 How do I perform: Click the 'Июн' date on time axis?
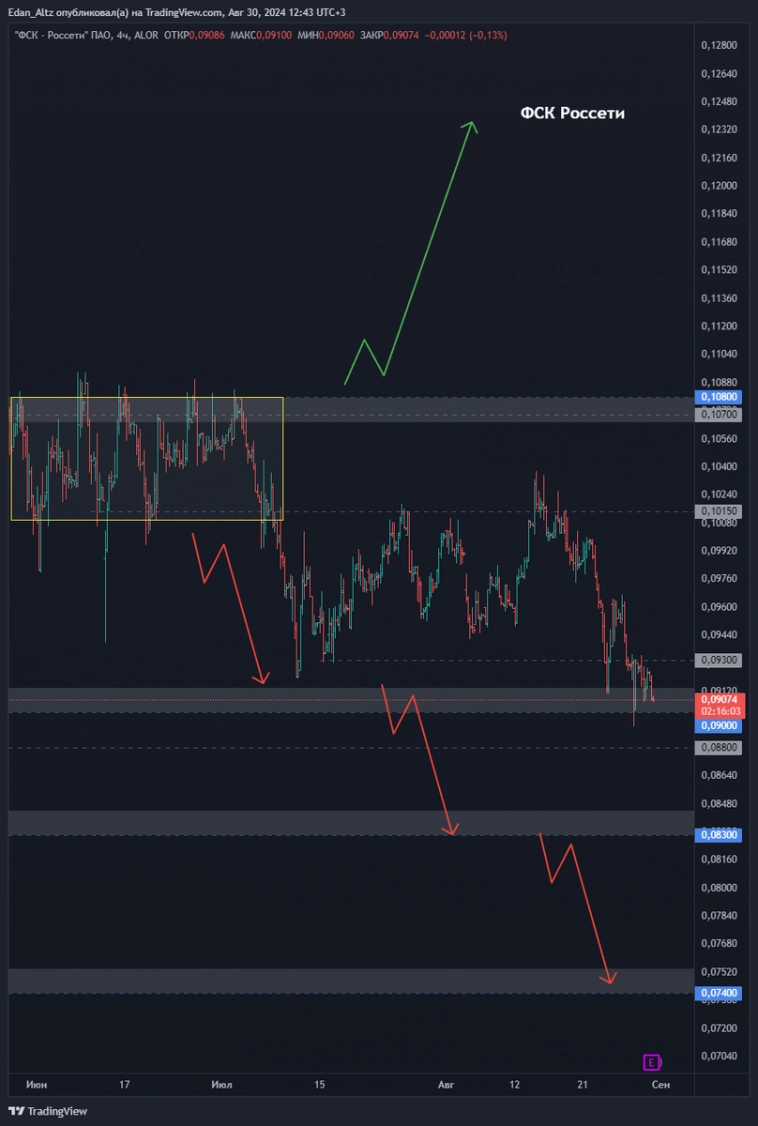[36, 1084]
